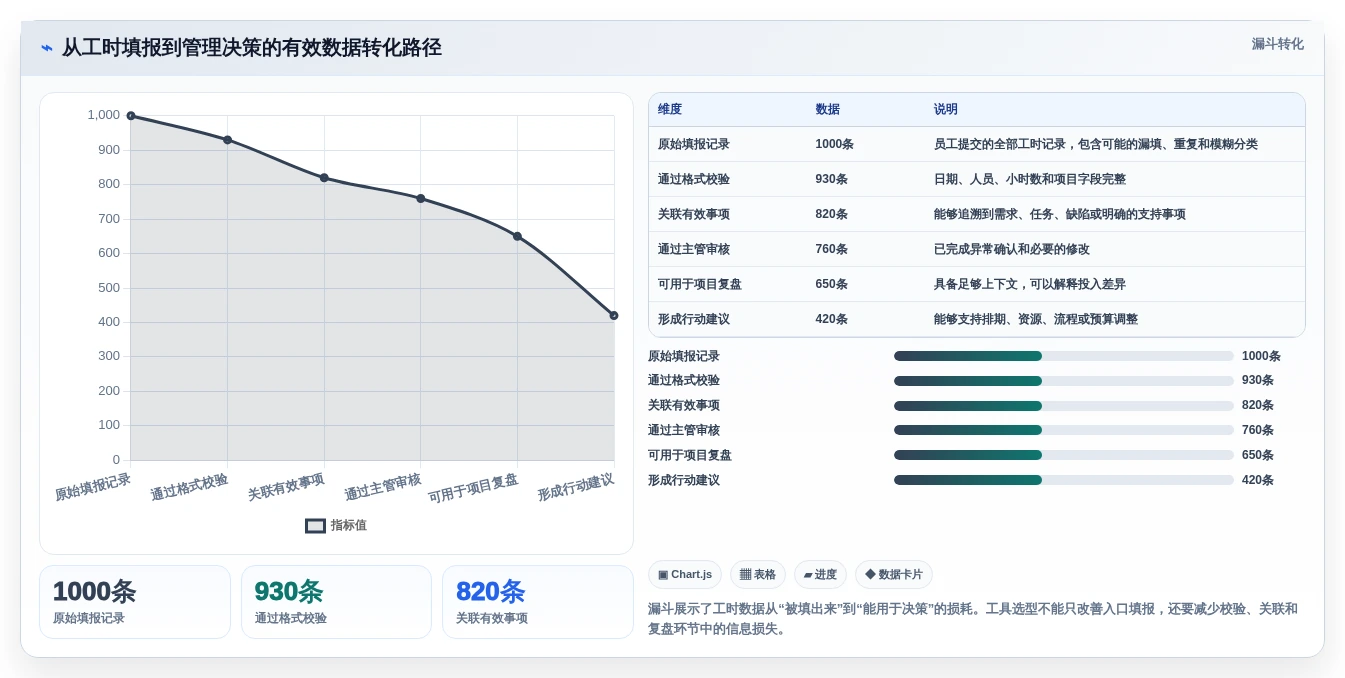Click the 漏斗转化 label in the header
This screenshot has height=678, width=1345.
click(1277, 44)
